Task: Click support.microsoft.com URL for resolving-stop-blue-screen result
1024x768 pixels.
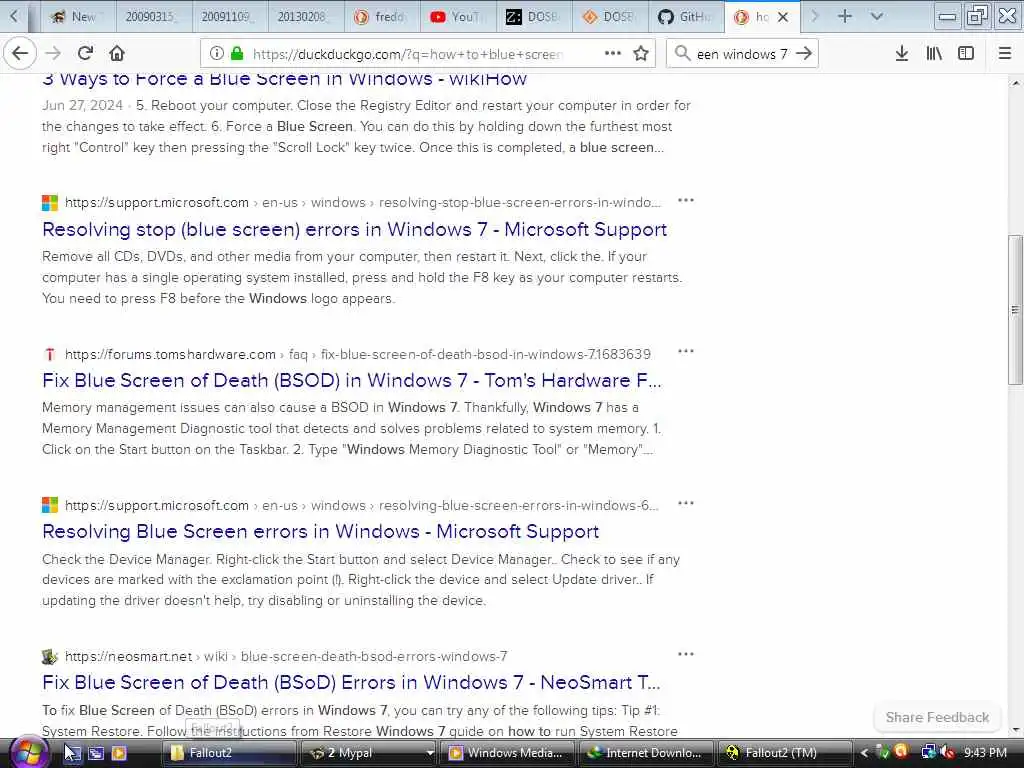Action: coord(362,202)
